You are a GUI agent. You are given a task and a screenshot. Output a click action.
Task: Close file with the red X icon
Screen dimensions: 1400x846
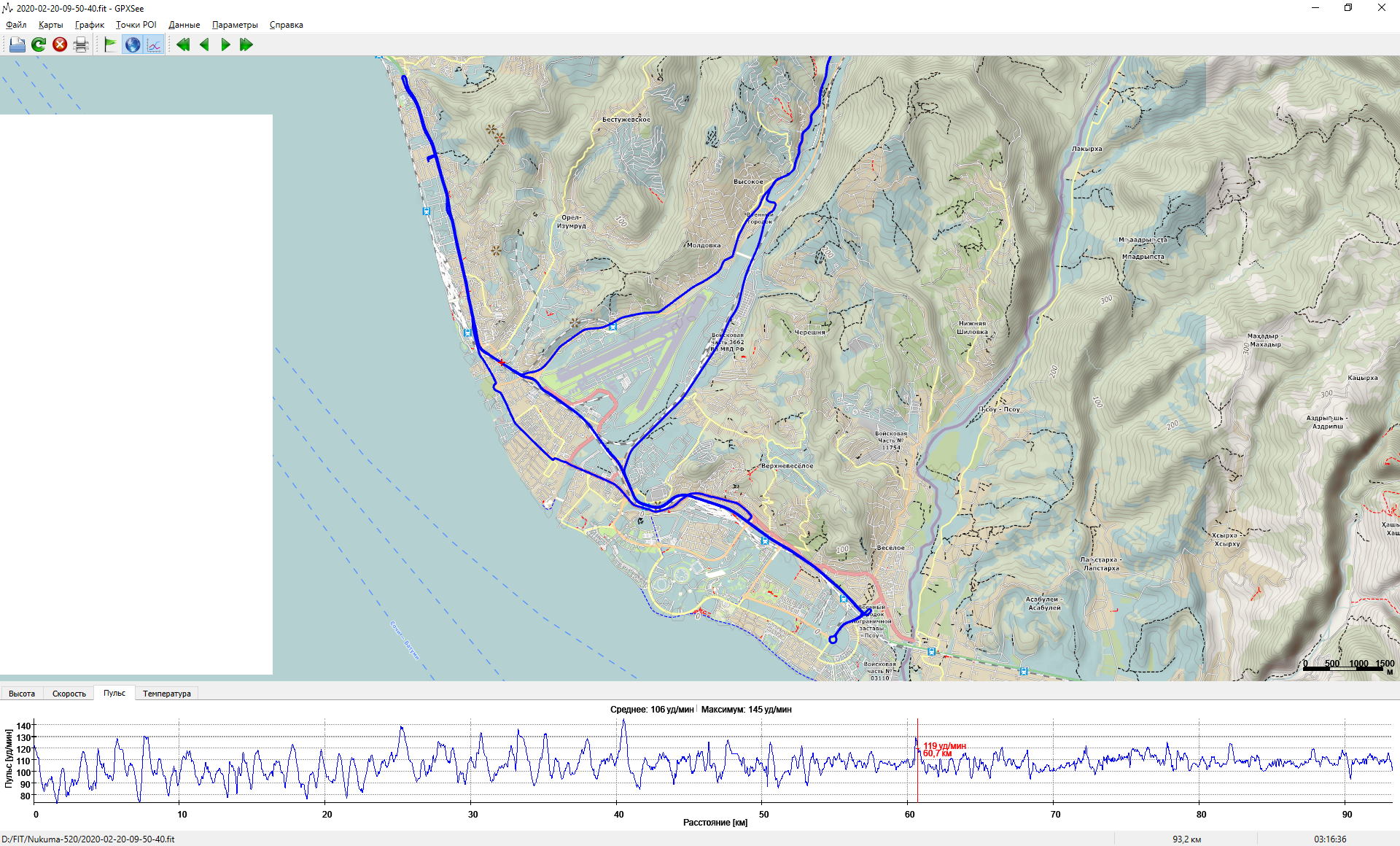point(60,45)
